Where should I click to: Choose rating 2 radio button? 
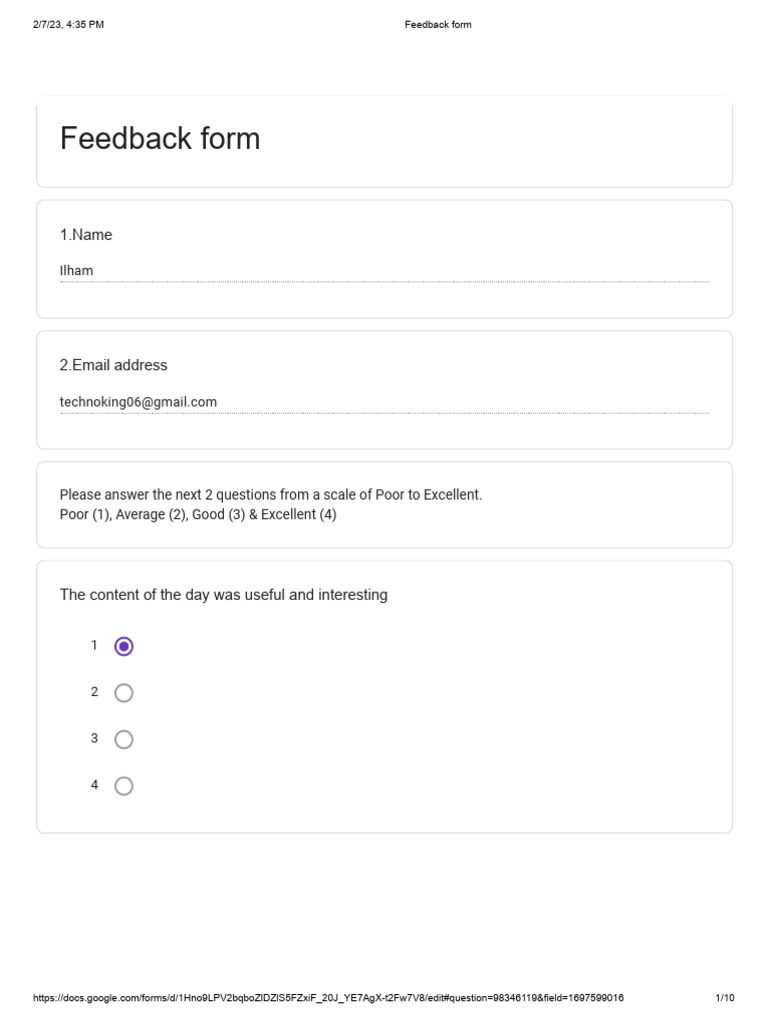tap(124, 693)
